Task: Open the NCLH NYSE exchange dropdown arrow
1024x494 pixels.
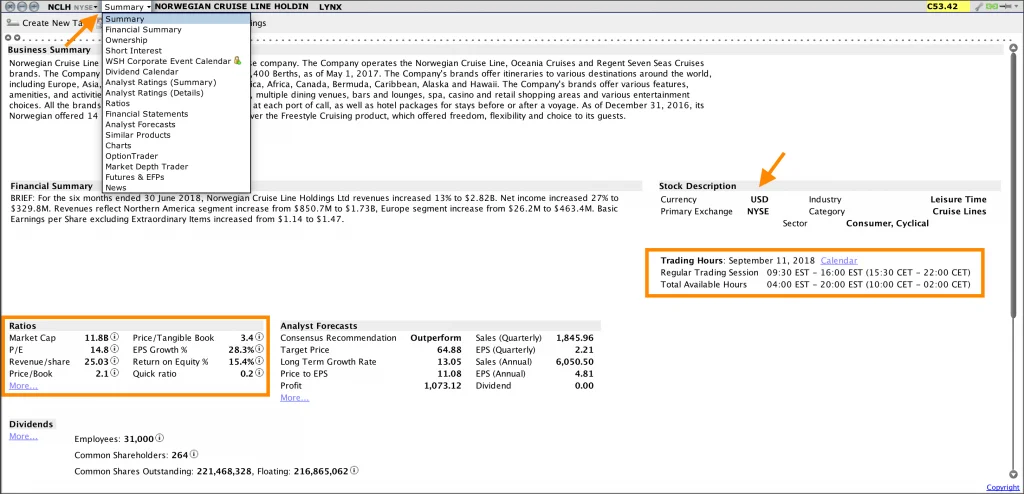Action: 97,7
